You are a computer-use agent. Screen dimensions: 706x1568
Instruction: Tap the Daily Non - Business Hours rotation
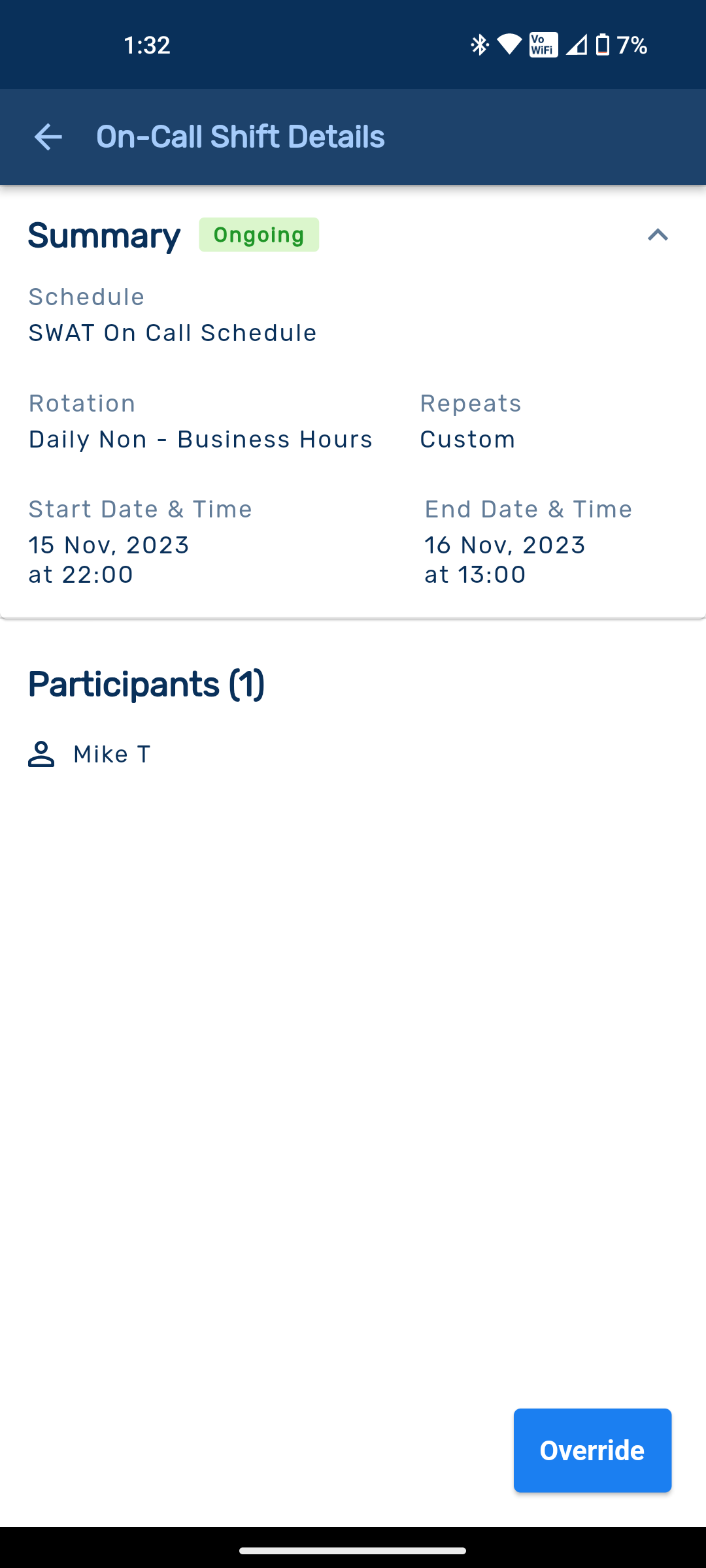201,440
